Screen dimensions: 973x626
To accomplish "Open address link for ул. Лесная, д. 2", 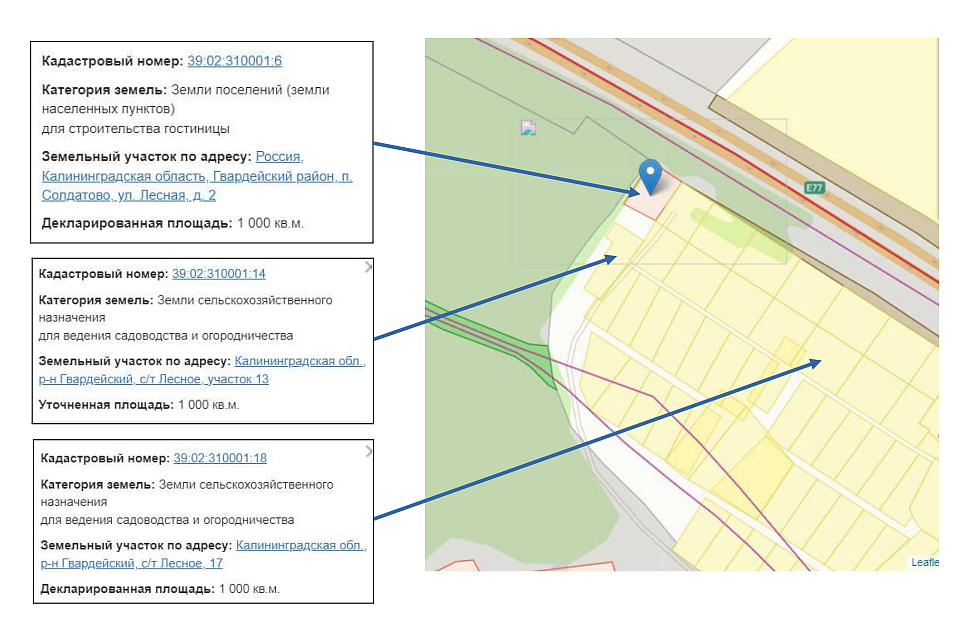I will (x=197, y=176).
